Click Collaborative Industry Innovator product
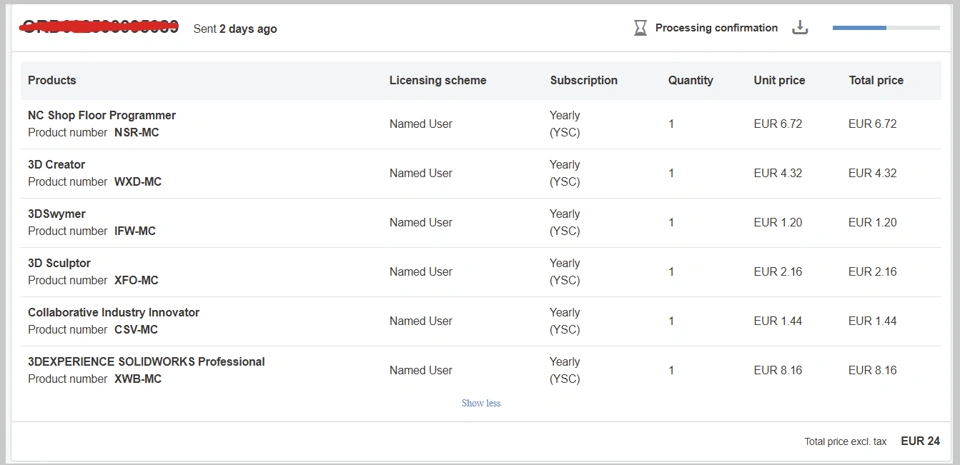The image size is (960, 465). (114, 312)
